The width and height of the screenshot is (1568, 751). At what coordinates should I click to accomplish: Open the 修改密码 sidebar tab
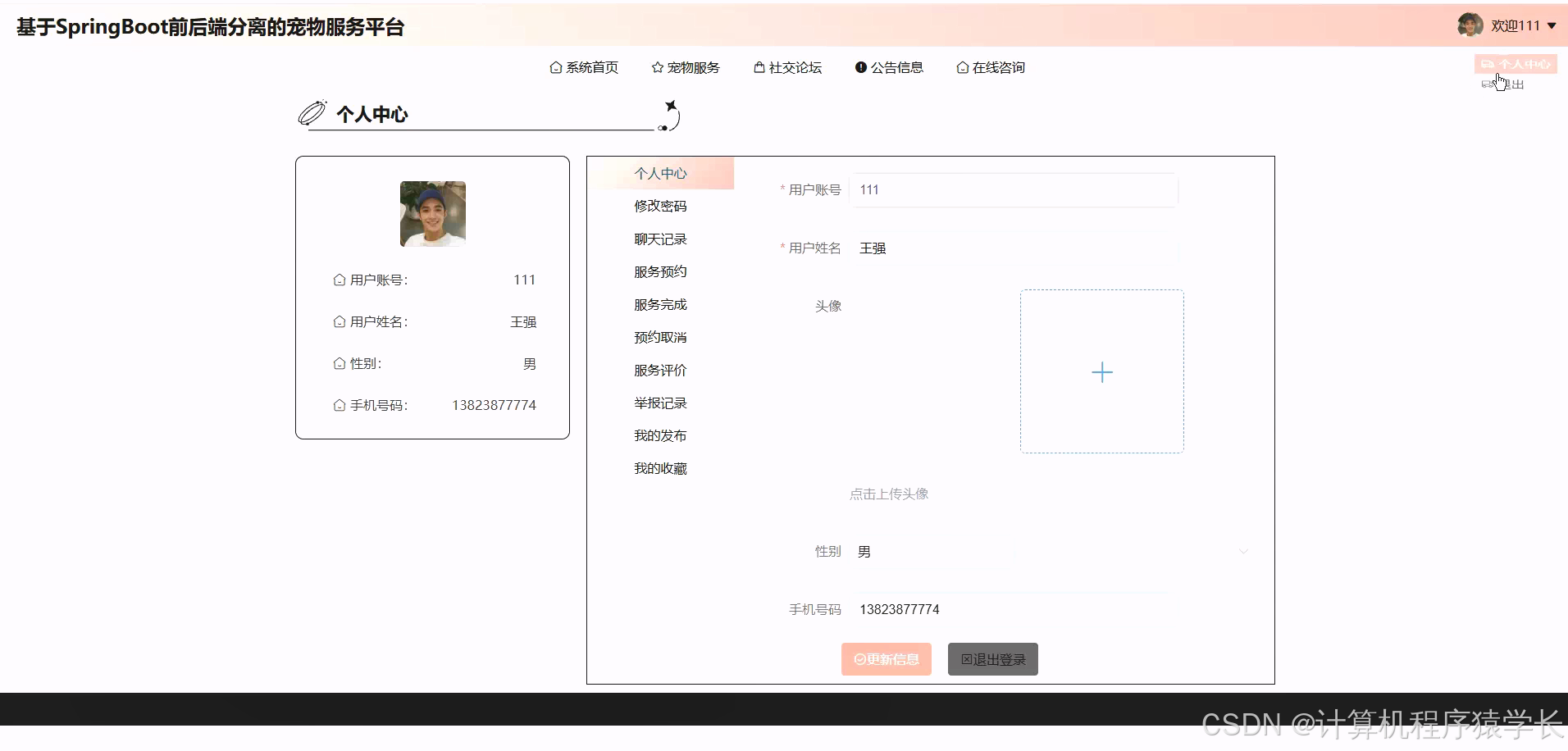pyautogui.click(x=661, y=206)
